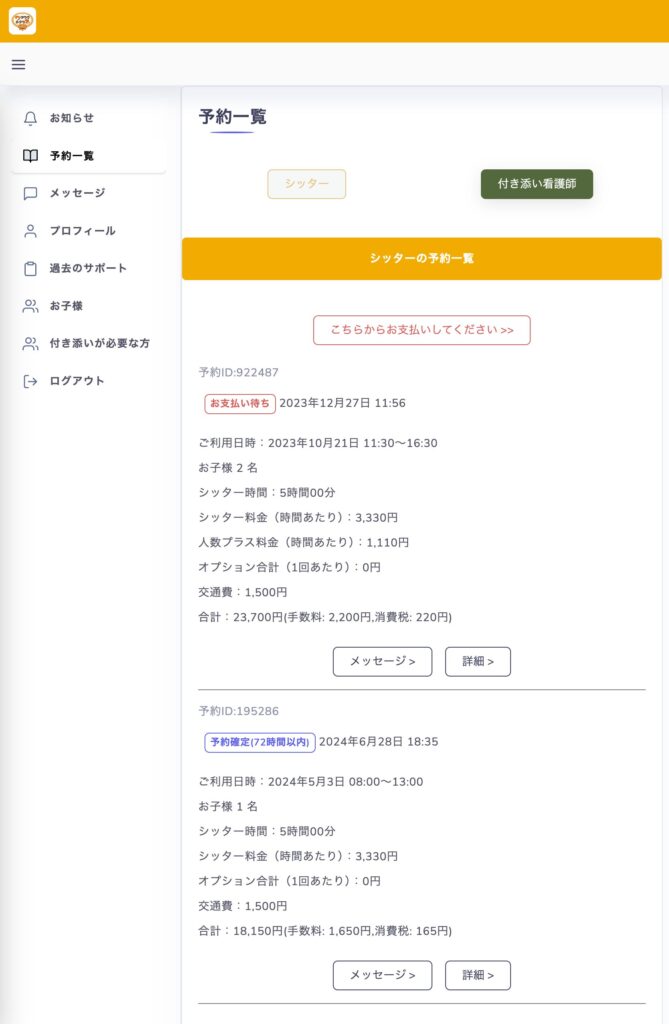Click こちらからお支払いしてください link

[421, 330]
